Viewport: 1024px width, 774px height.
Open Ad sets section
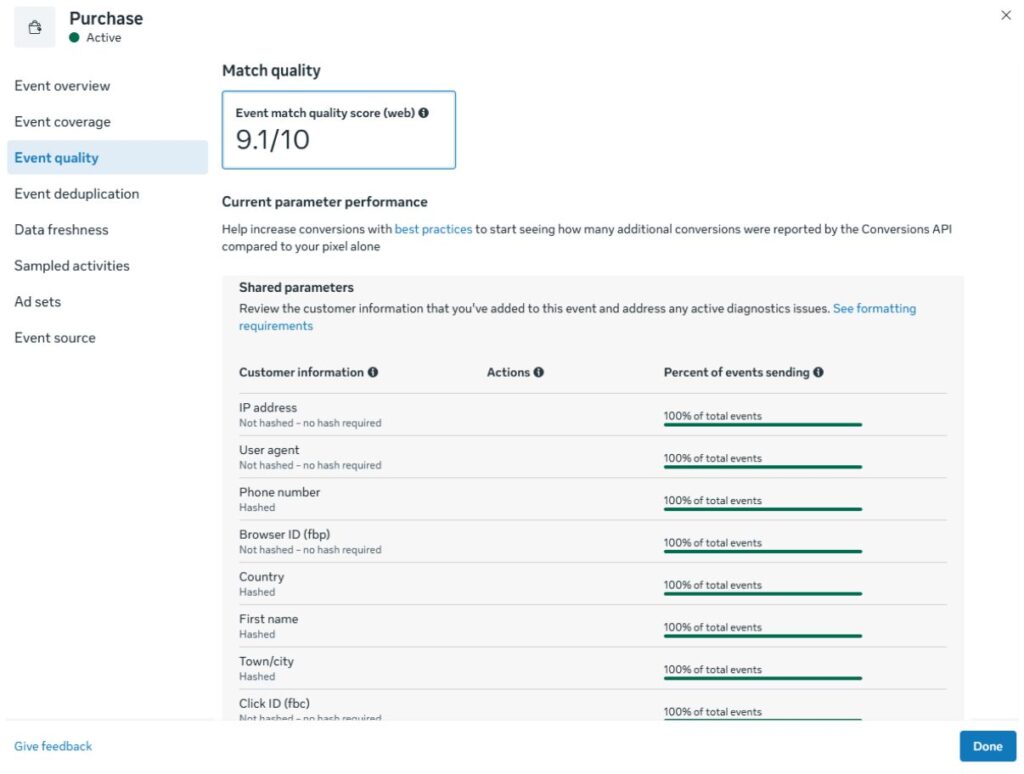(37, 302)
